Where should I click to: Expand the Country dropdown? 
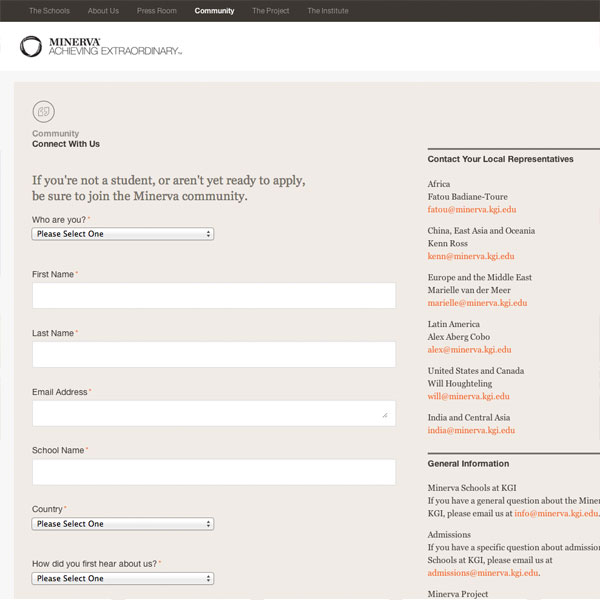[123, 524]
